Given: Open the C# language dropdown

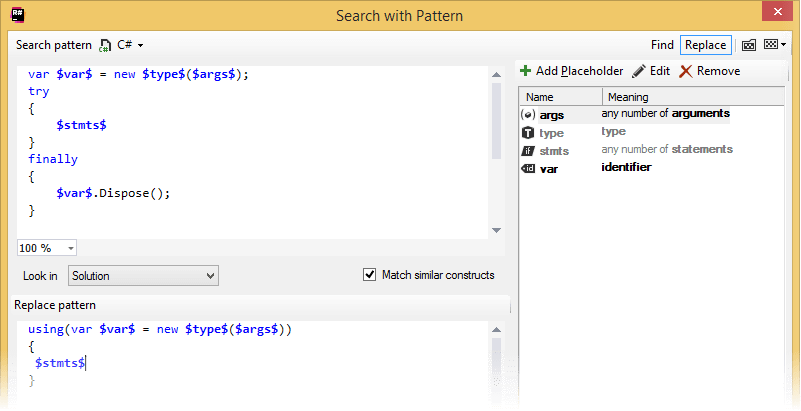Looking at the screenshot, I should click(131, 46).
